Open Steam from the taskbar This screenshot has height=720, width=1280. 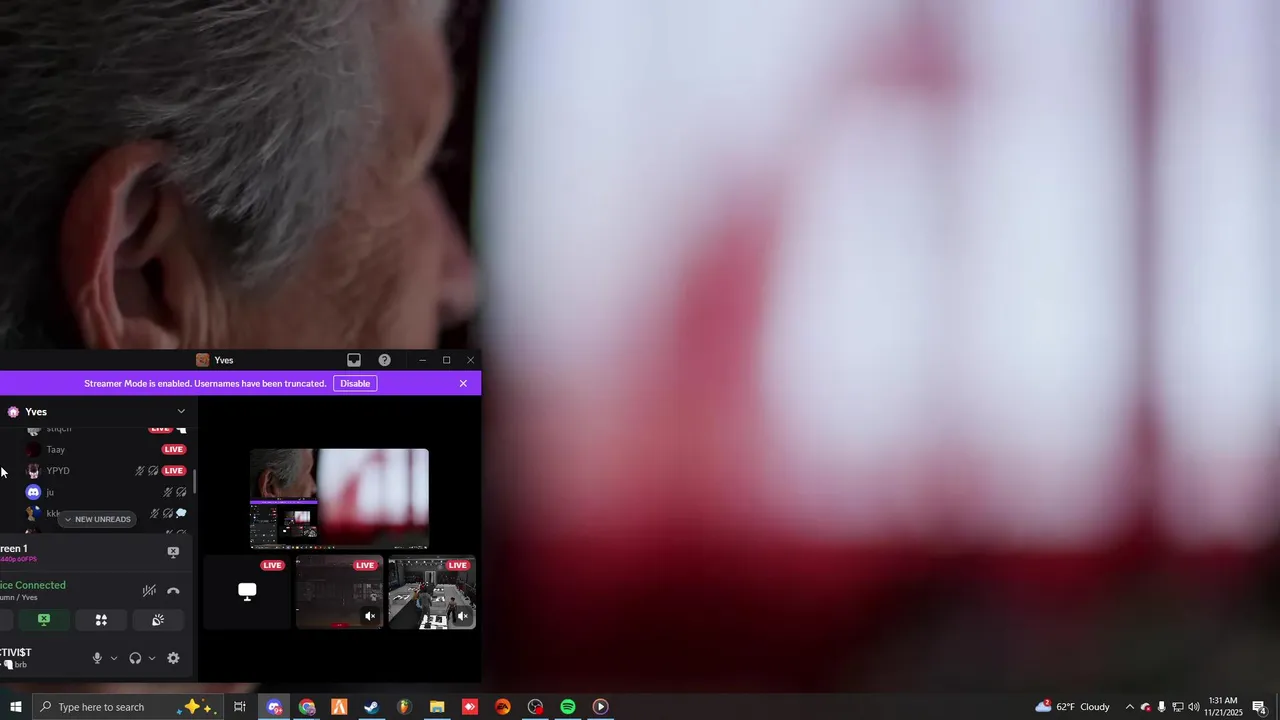pyautogui.click(x=371, y=707)
